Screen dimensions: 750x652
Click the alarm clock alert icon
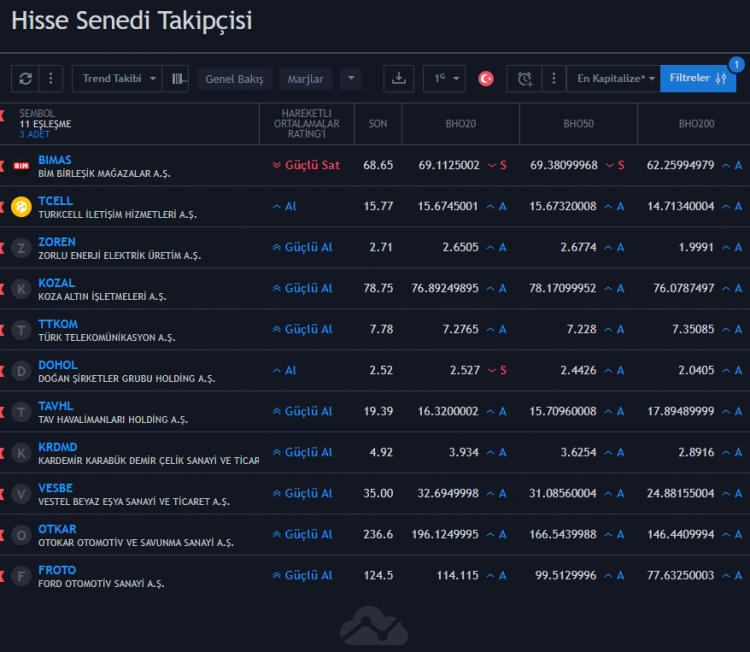pyautogui.click(x=526, y=78)
